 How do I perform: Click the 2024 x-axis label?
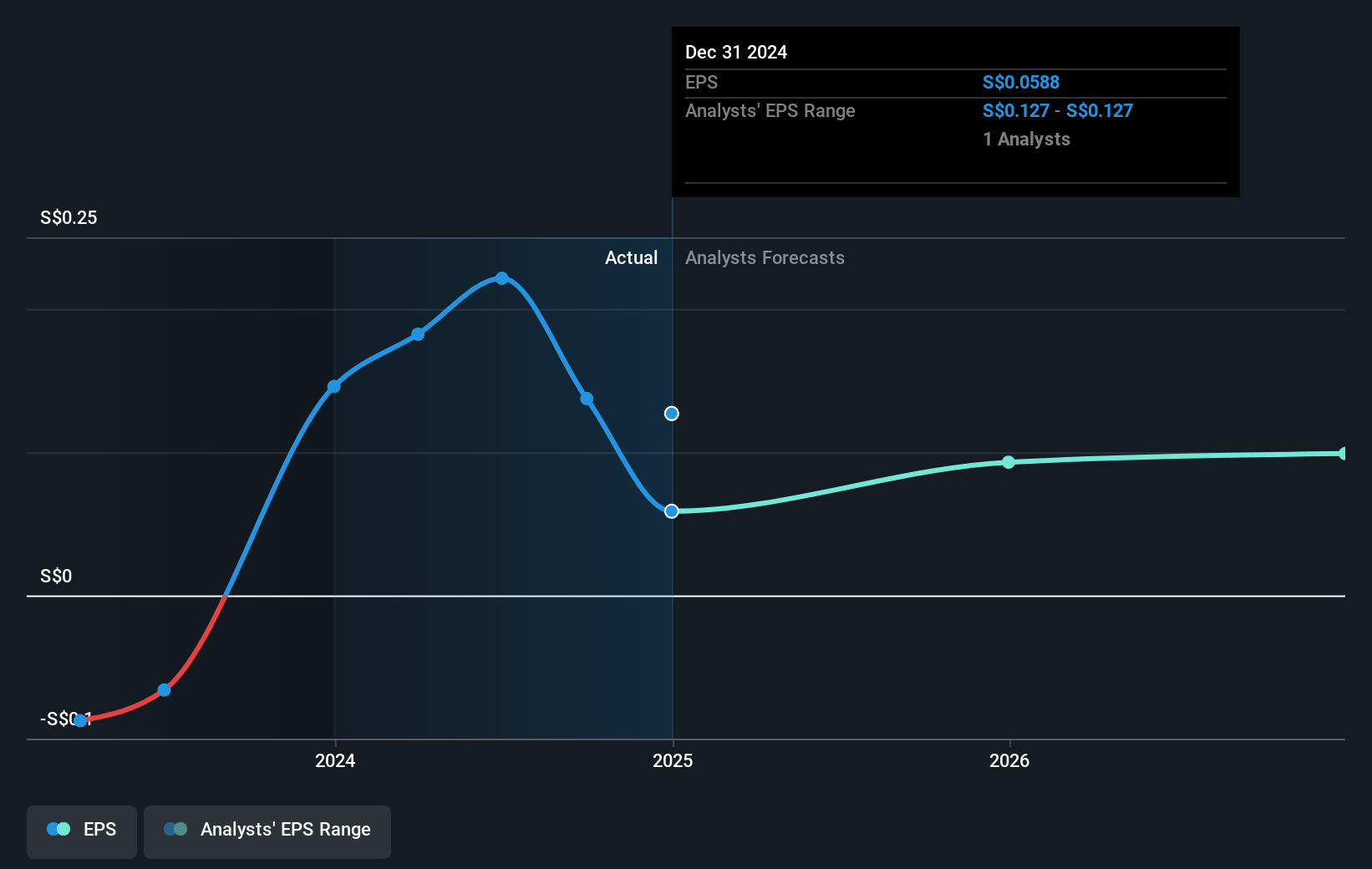tap(335, 760)
